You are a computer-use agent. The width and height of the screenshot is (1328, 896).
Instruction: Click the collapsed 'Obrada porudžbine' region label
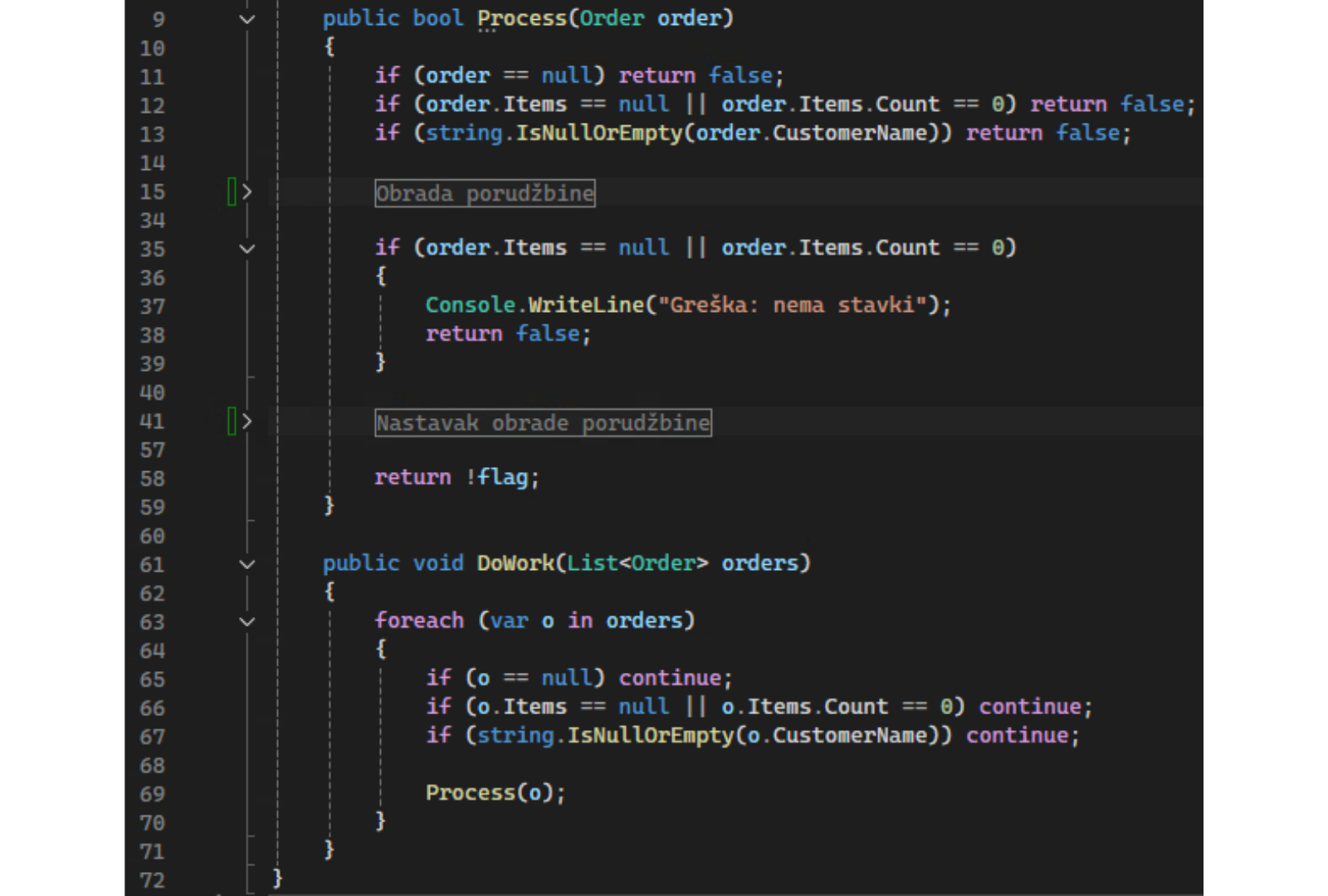[x=485, y=193]
